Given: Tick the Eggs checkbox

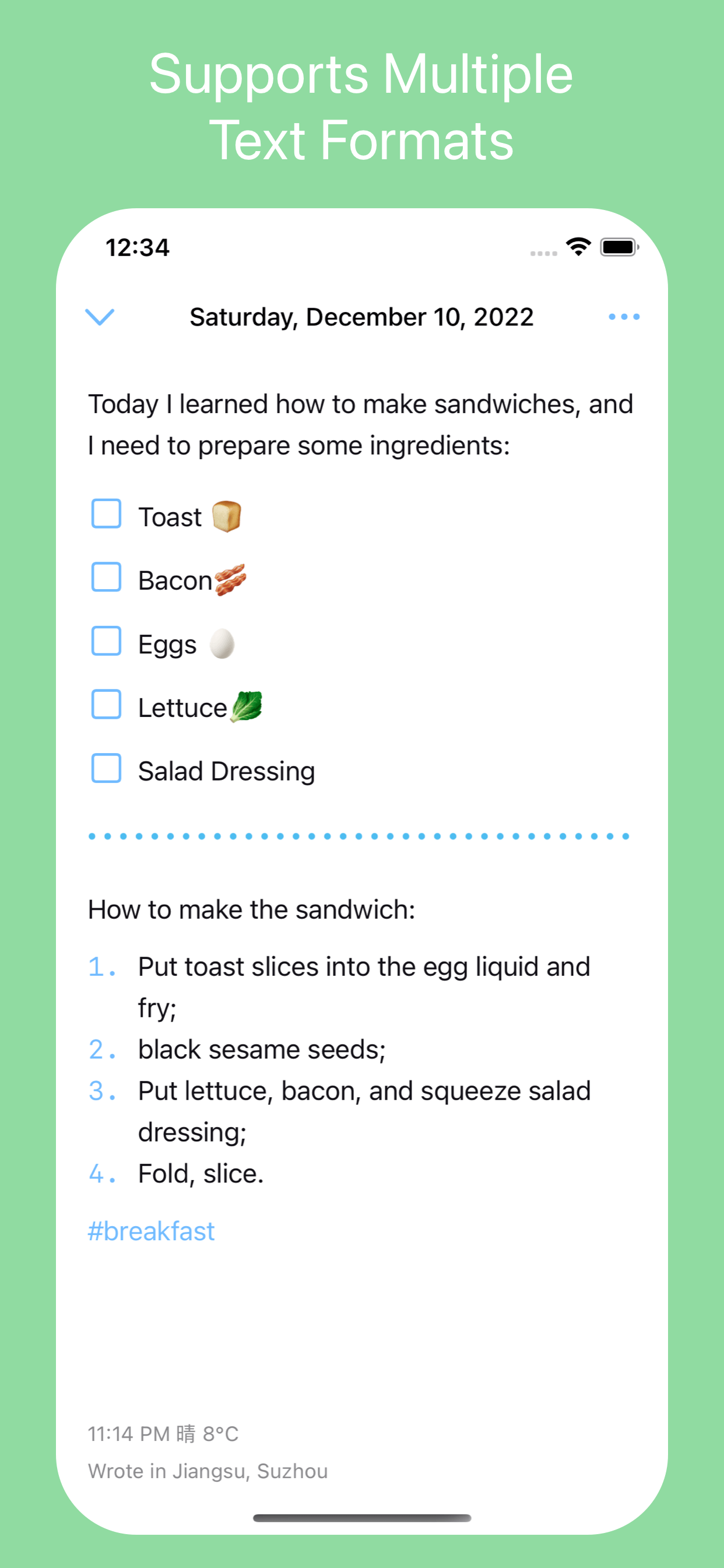Looking at the screenshot, I should point(107,641).
